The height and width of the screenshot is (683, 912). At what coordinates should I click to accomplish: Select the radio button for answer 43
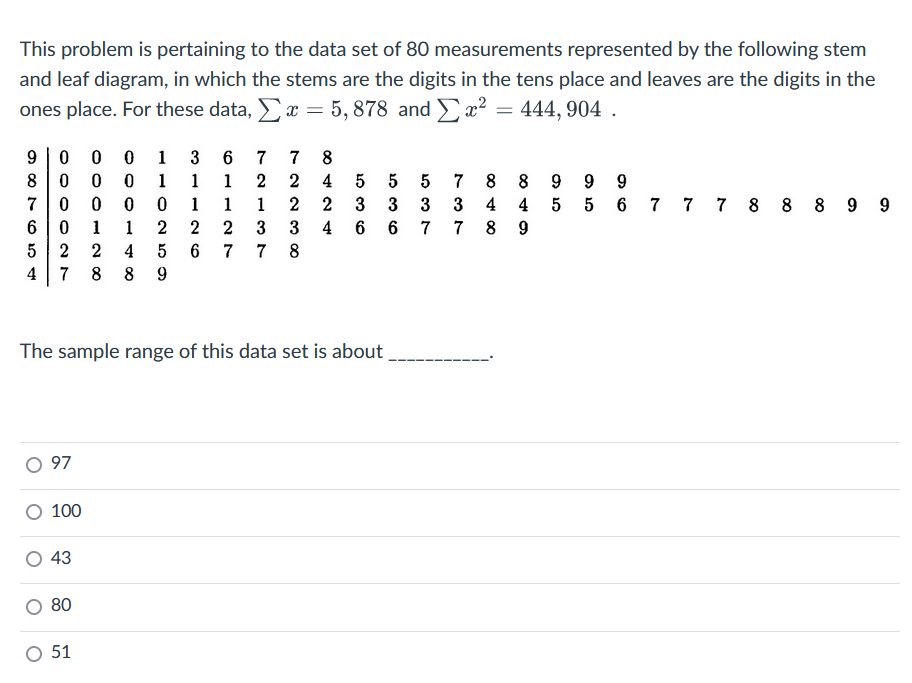(x=31, y=559)
